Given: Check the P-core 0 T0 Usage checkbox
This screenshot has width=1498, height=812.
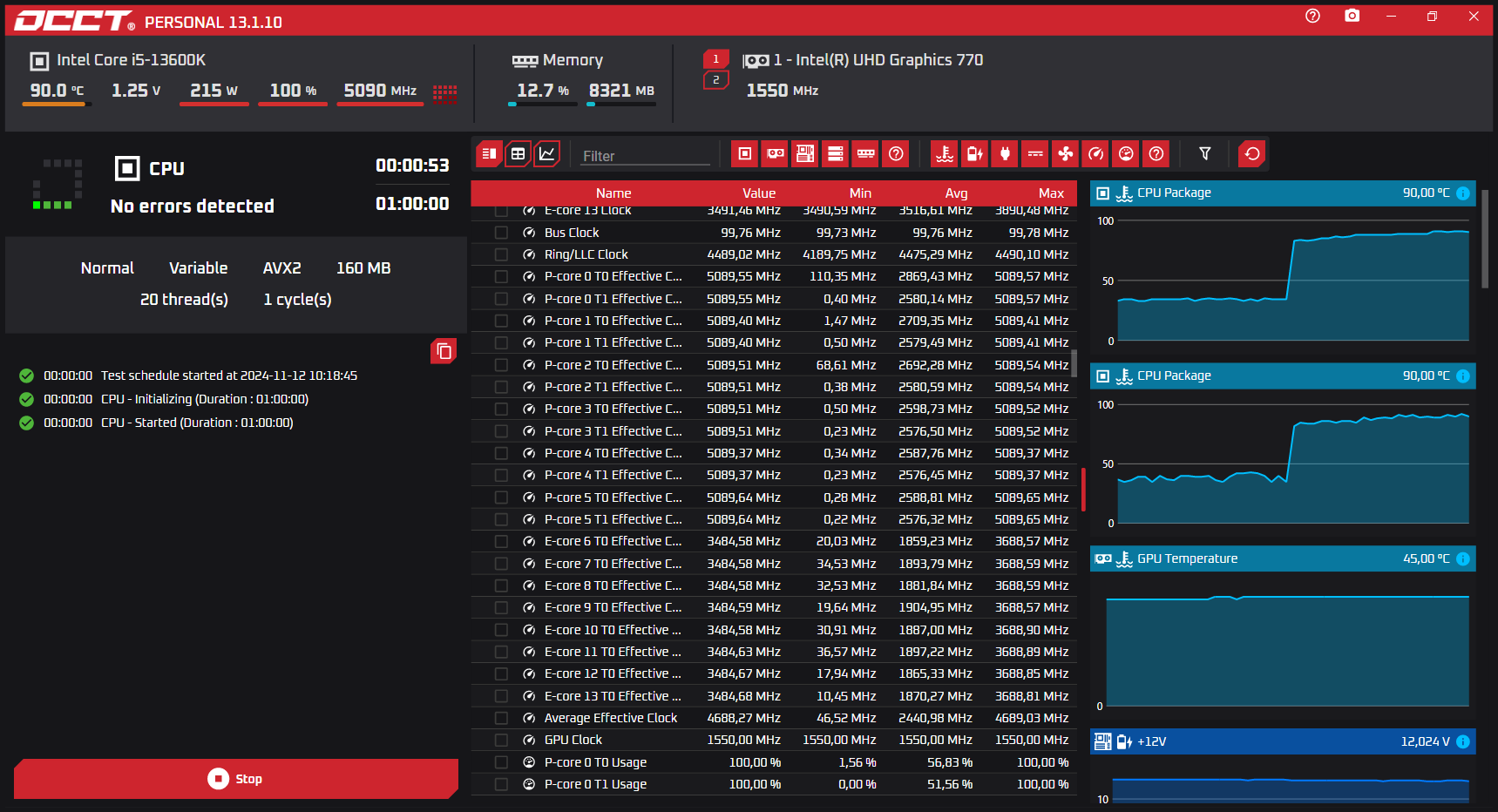Looking at the screenshot, I should [x=501, y=762].
